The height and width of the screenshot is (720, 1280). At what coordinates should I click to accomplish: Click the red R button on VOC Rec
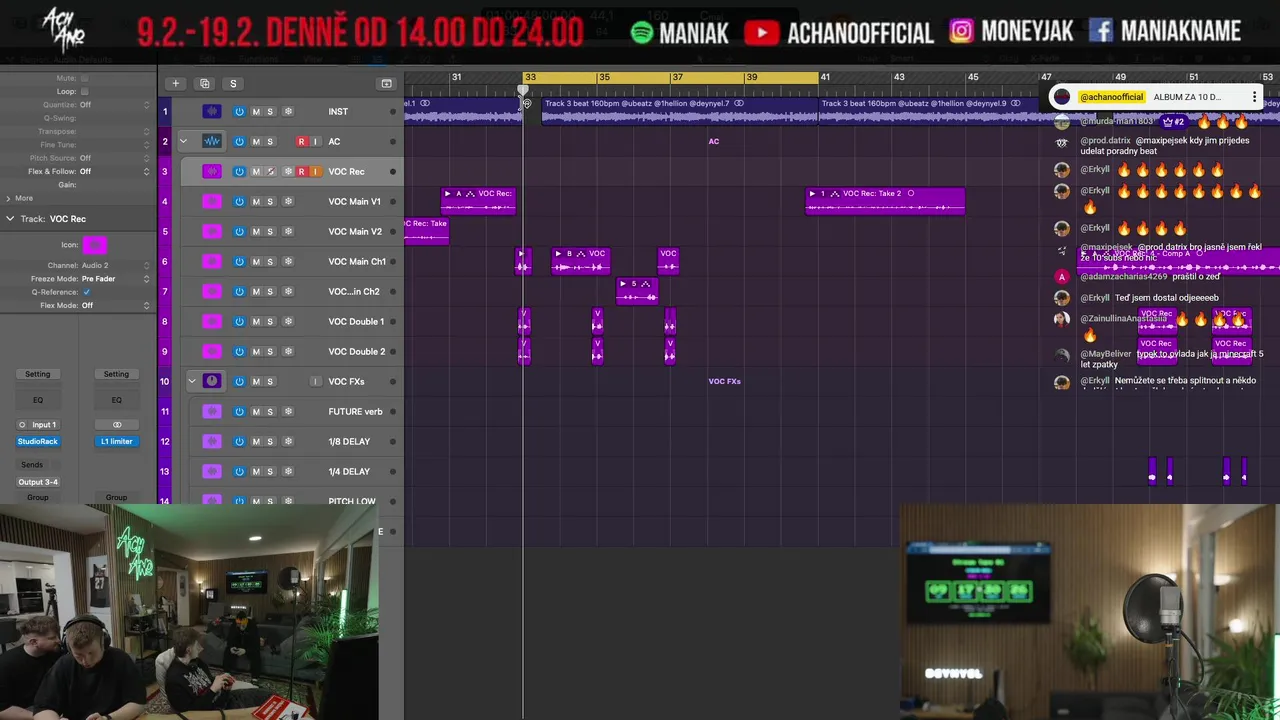tap(301, 171)
